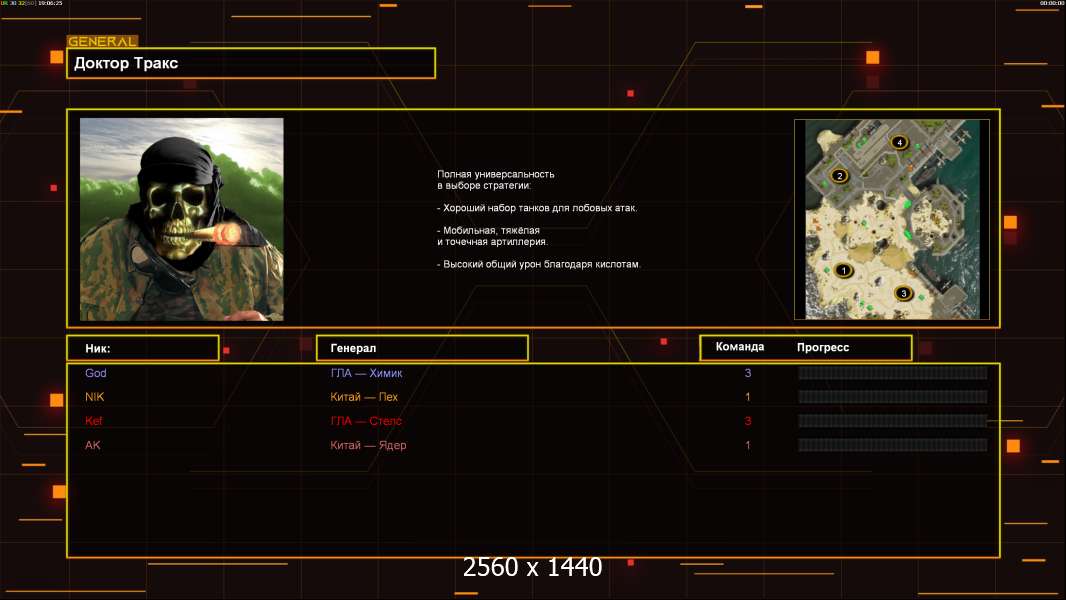
Task: Click the Генерал column header
Action: point(421,348)
